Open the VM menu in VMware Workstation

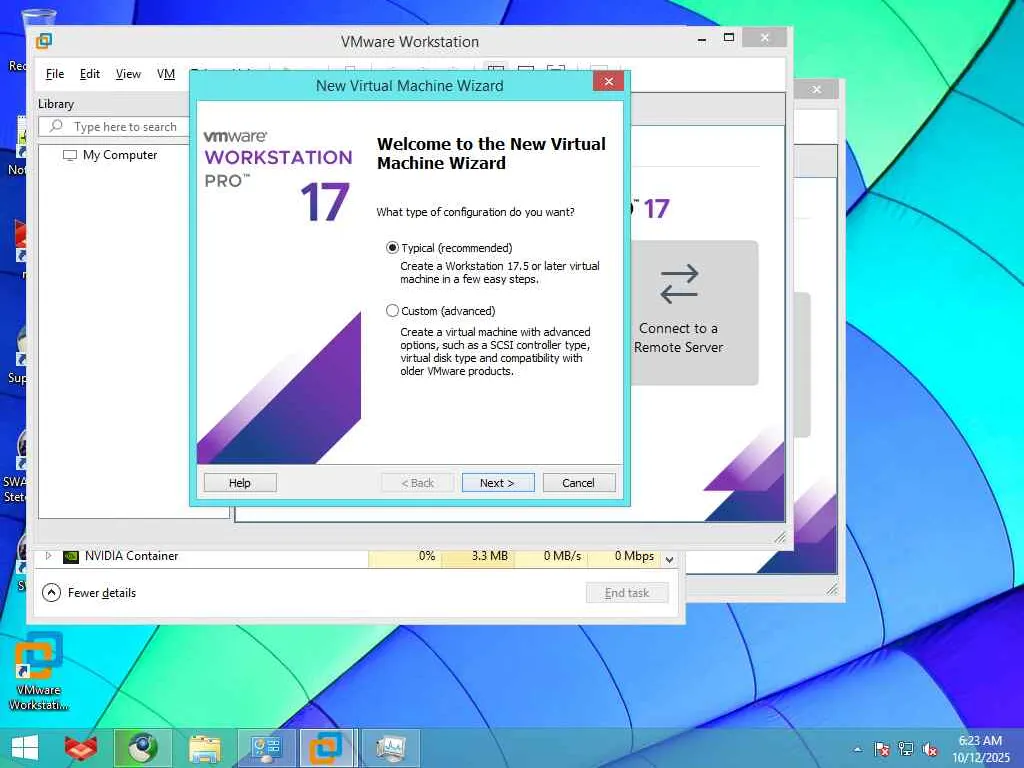point(166,74)
